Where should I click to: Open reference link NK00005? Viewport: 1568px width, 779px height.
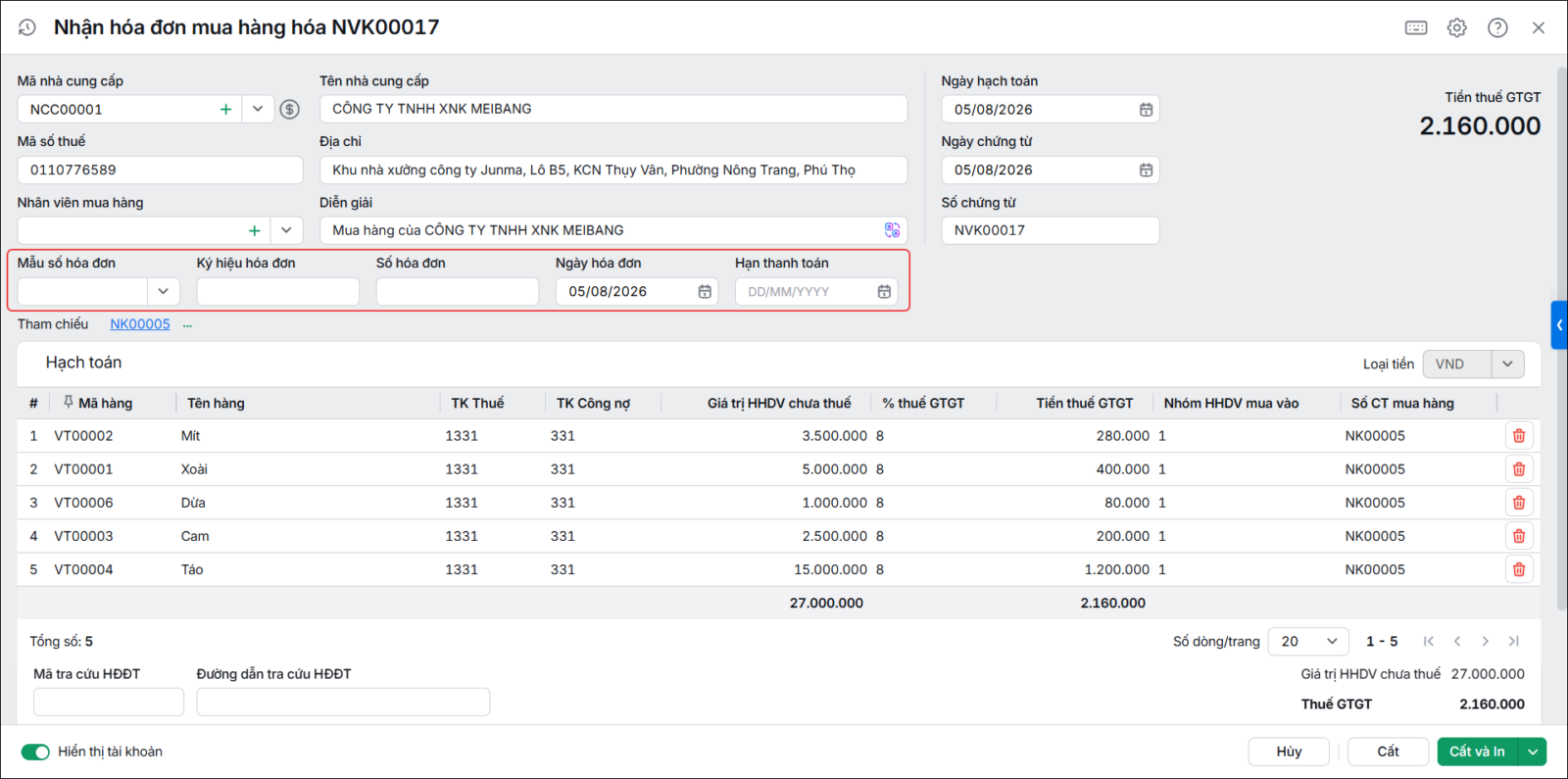(140, 324)
